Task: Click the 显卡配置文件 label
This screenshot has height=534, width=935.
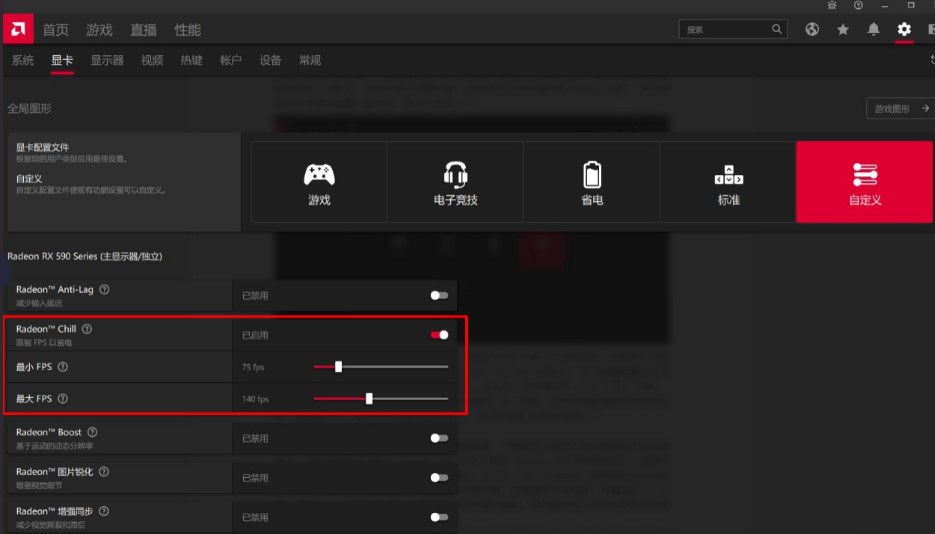Action: pyautogui.click(x=42, y=147)
